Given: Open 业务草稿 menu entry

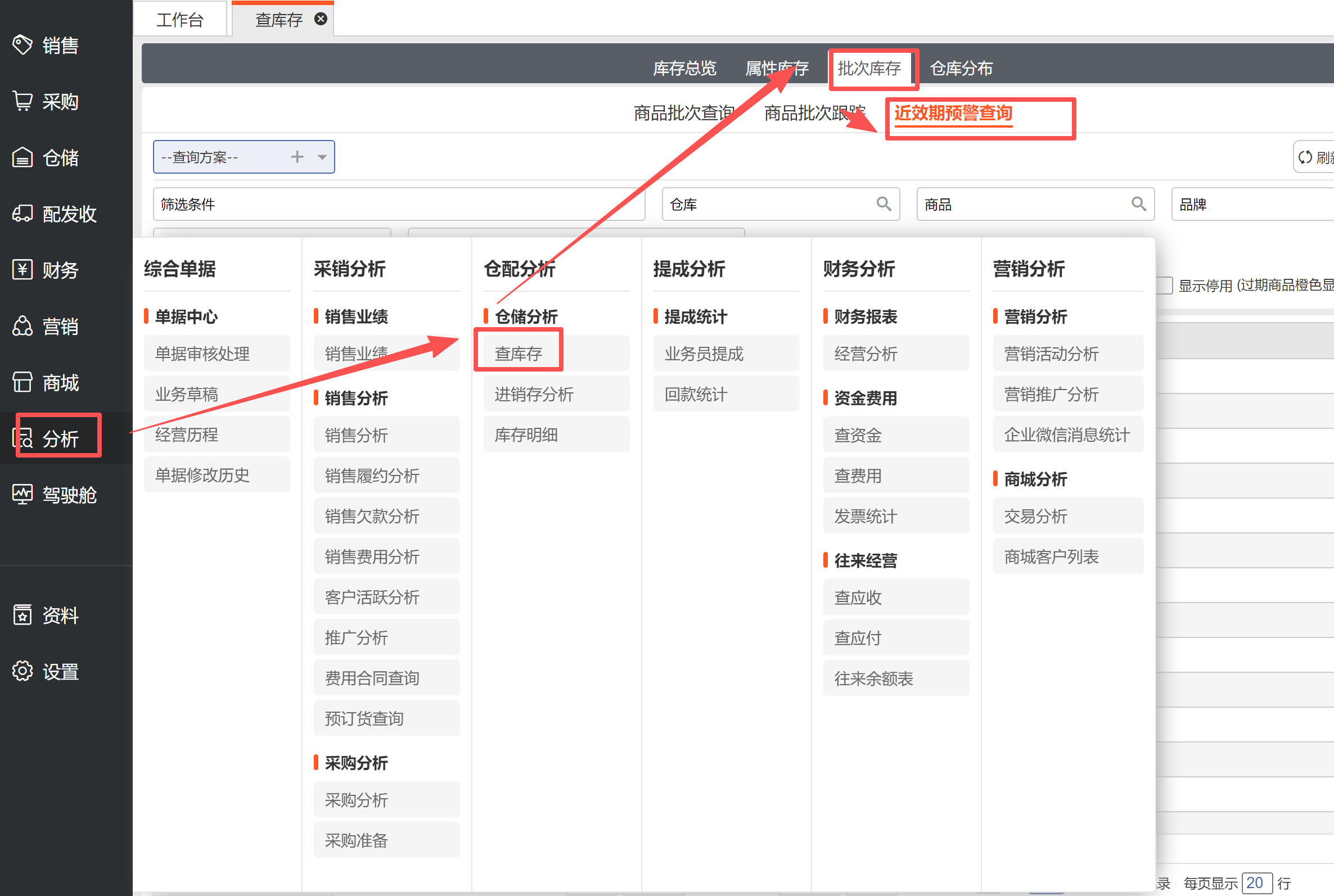Looking at the screenshot, I should (x=217, y=393).
